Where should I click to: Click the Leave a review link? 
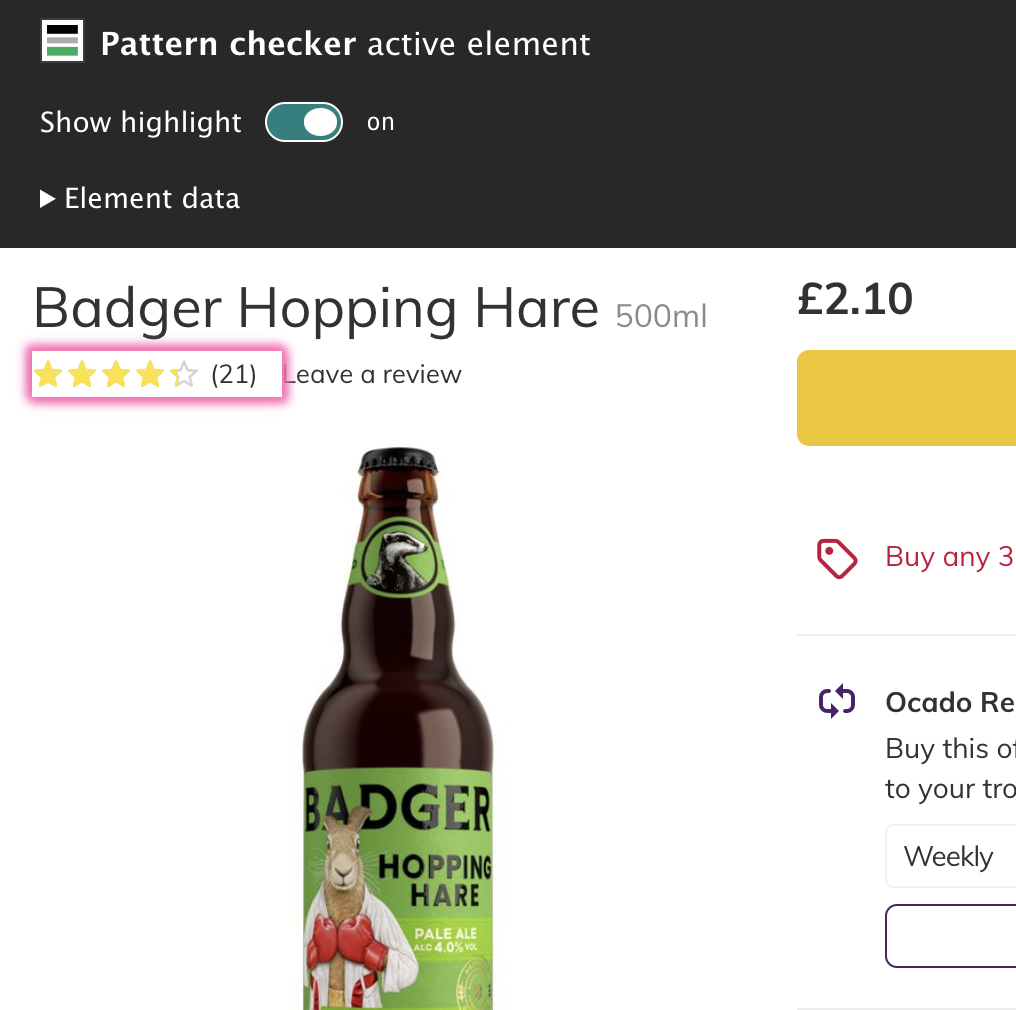(374, 375)
